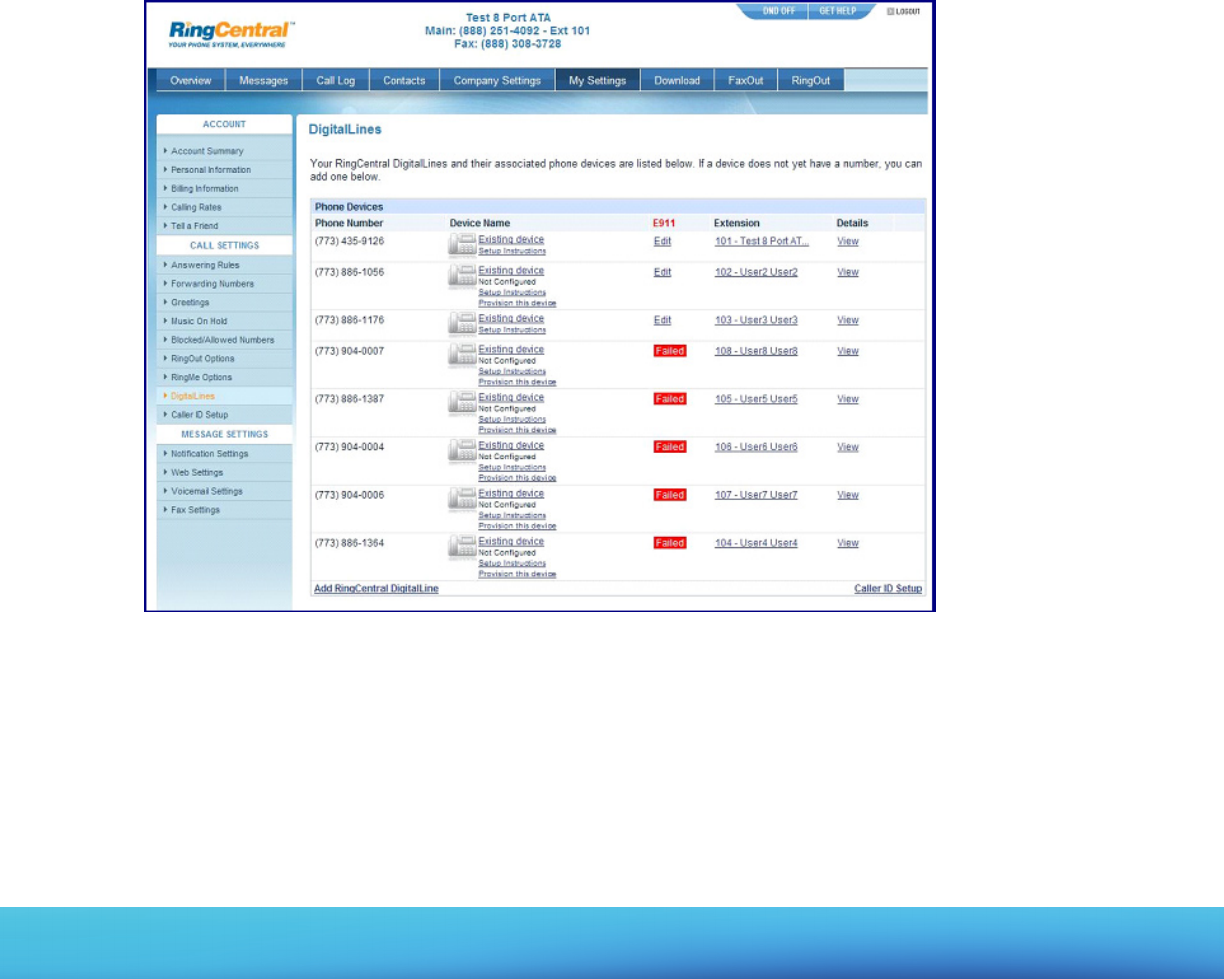The height and width of the screenshot is (979, 1224).
Task: Open the Messages tab
Action: point(264,81)
